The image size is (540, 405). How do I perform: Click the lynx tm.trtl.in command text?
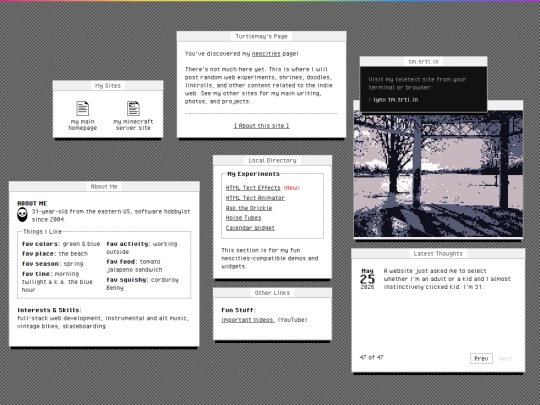396,100
